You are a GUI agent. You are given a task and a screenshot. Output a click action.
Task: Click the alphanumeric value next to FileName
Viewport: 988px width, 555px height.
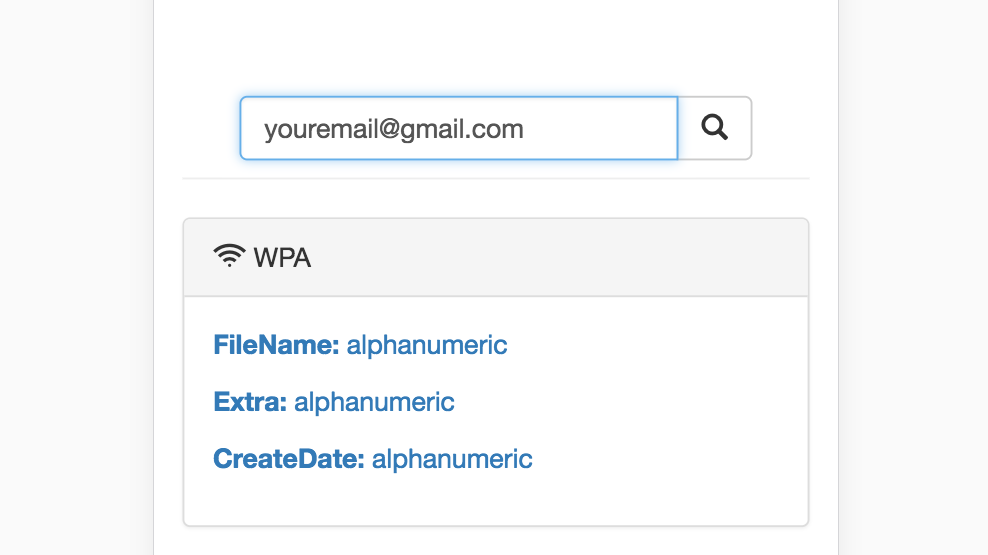[x=427, y=345]
